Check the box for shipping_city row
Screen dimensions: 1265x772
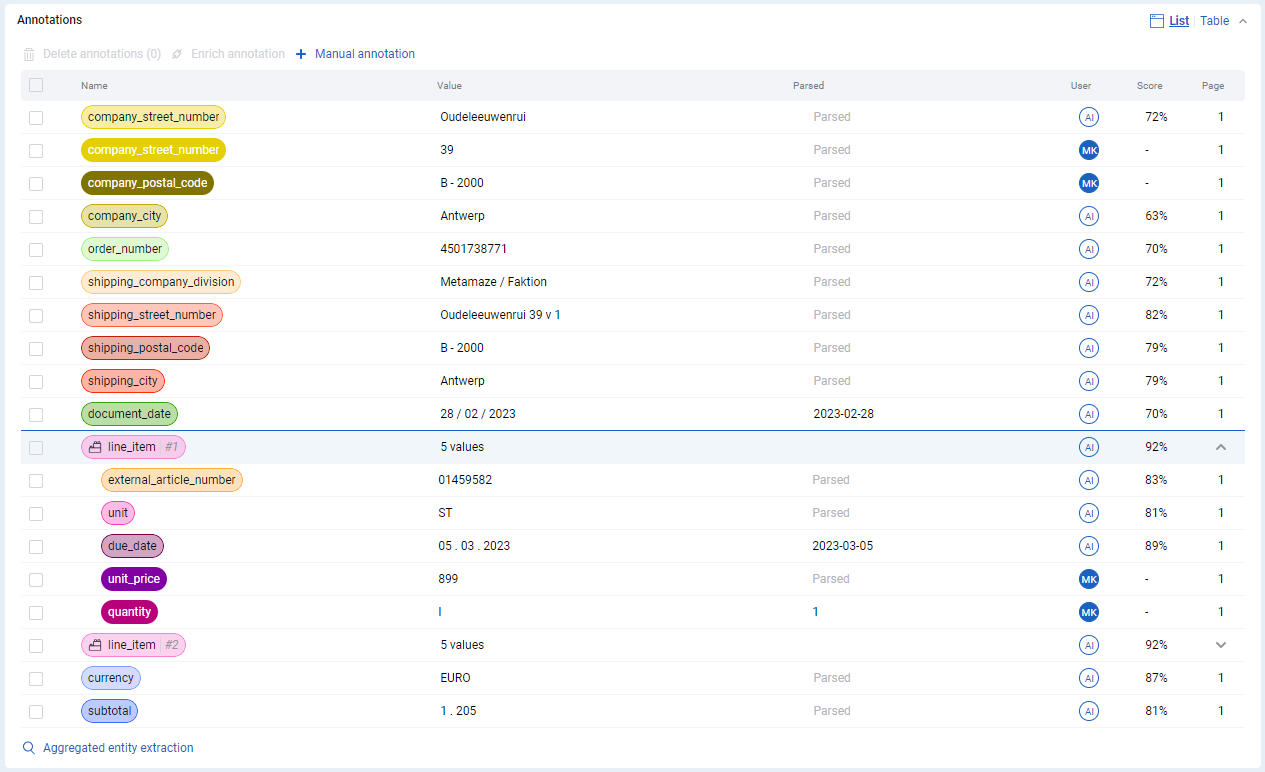tap(36, 382)
